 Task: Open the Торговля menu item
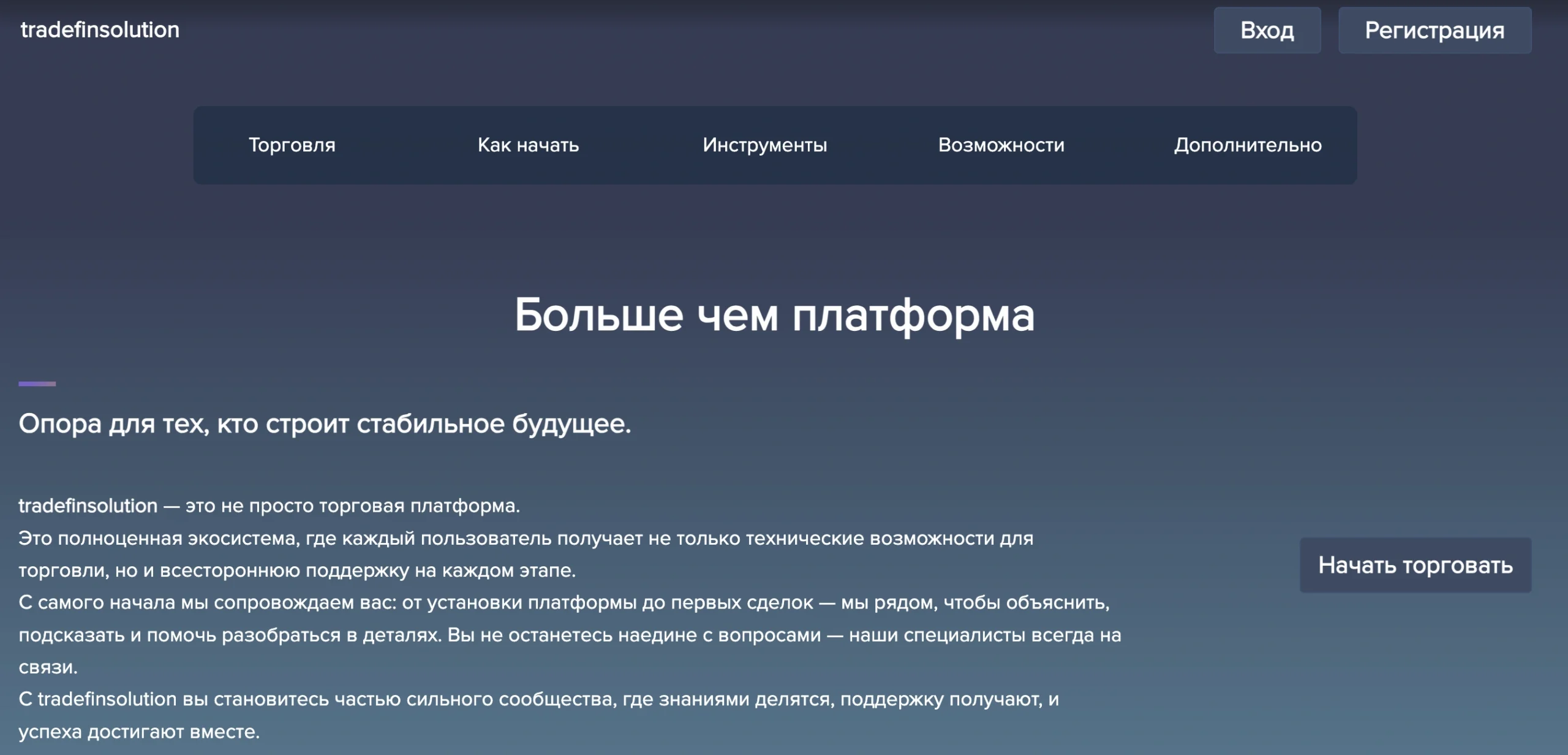click(x=292, y=145)
